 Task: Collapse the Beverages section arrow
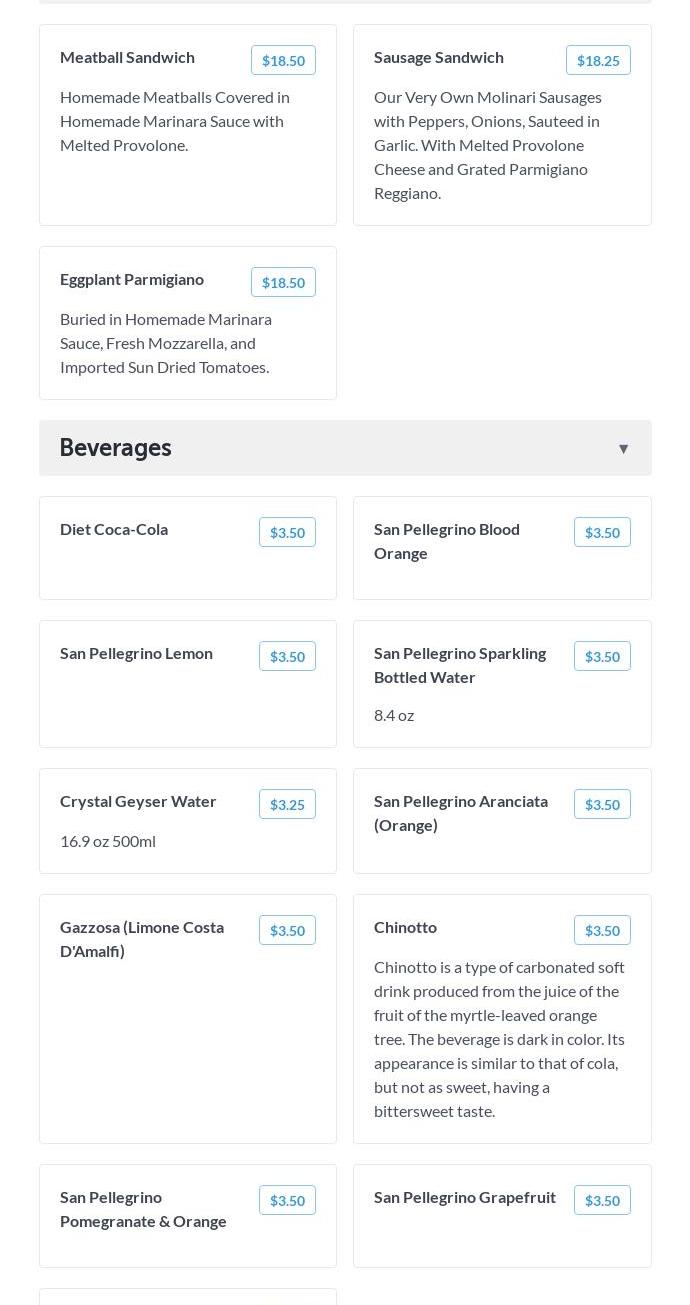click(x=623, y=448)
